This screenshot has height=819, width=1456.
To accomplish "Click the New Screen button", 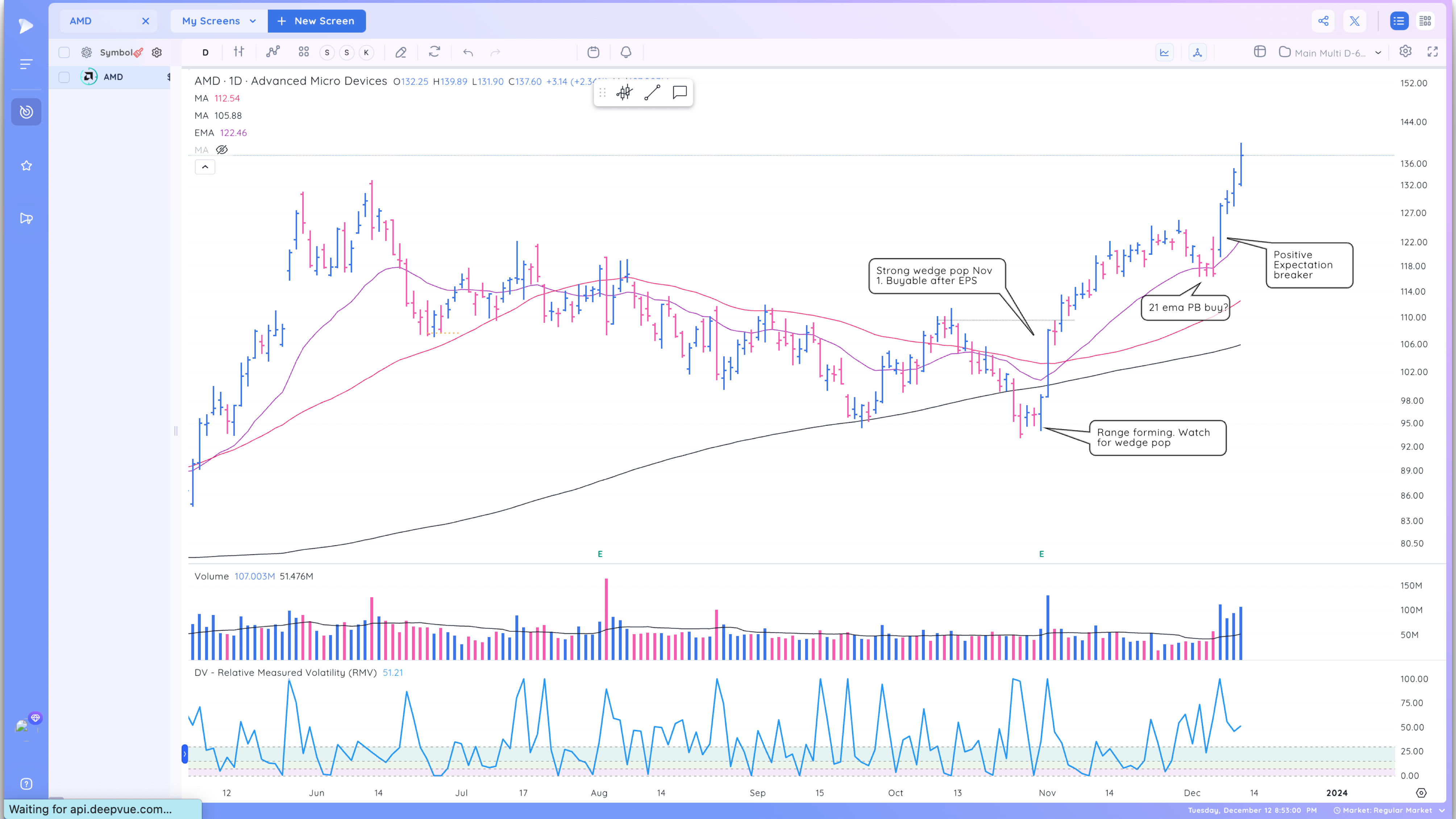I will pos(316,21).
